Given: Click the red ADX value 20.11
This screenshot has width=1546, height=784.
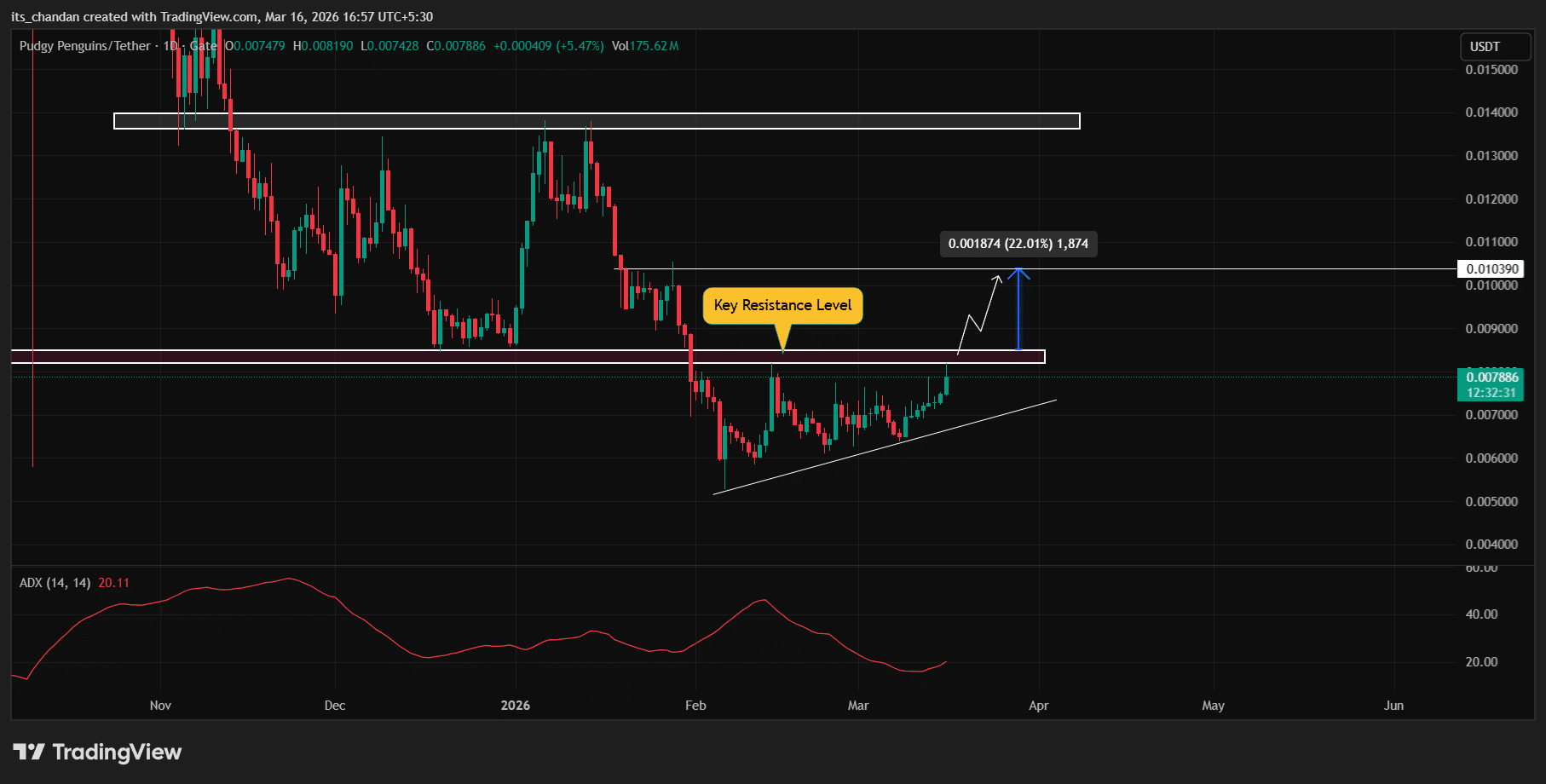Looking at the screenshot, I should click(x=113, y=583).
